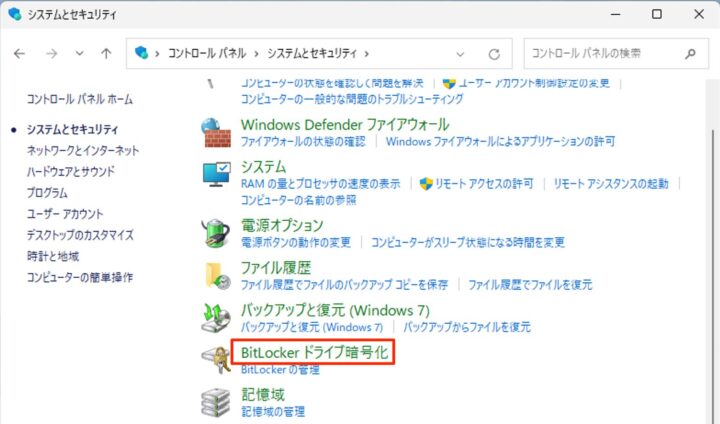Open コンピューターの簡単操作 category
This screenshot has width=720, height=424.
(80, 277)
